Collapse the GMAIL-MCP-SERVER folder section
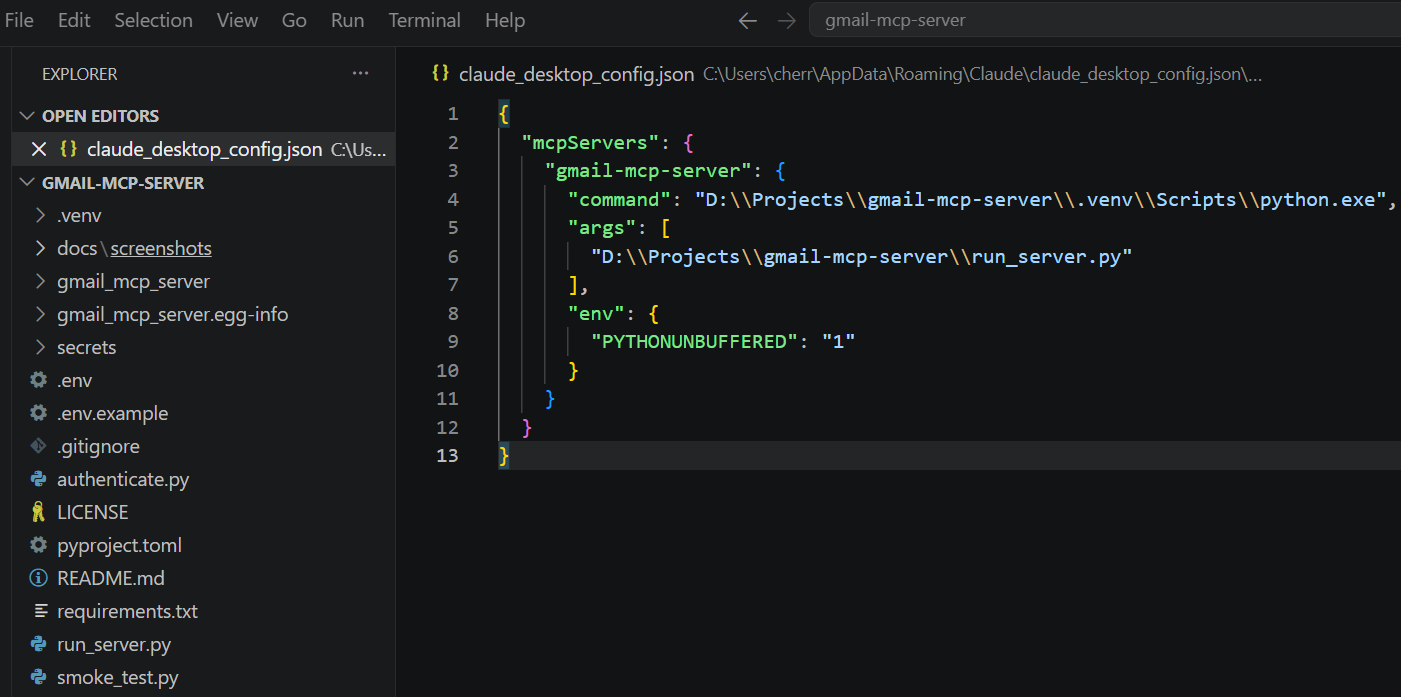The height and width of the screenshot is (697, 1401). 27,183
